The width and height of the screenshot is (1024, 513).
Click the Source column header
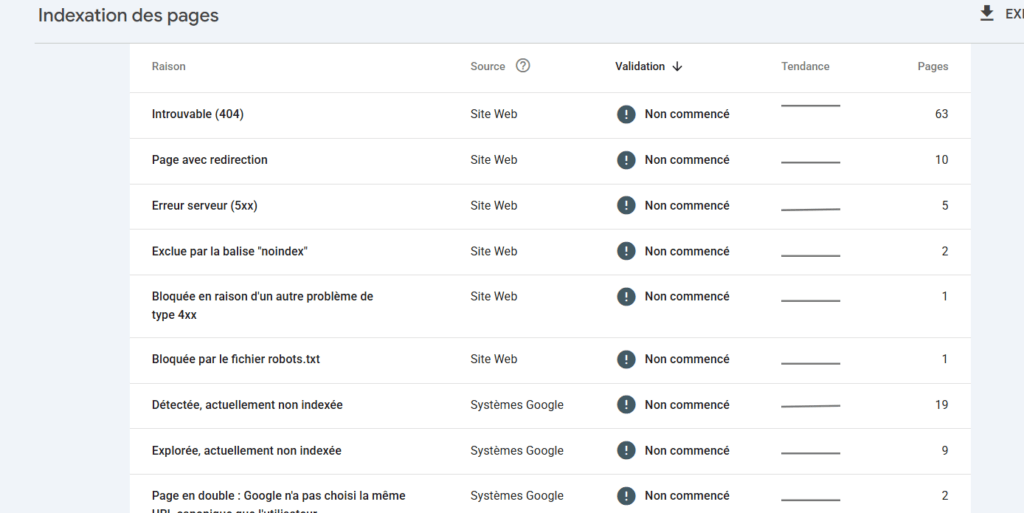[x=488, y=67]
